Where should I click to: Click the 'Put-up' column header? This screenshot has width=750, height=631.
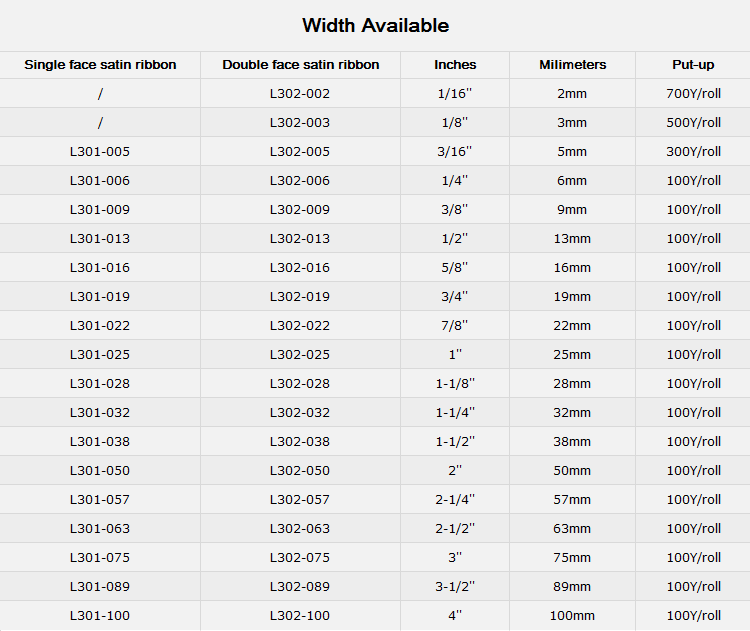coord(693,65)
